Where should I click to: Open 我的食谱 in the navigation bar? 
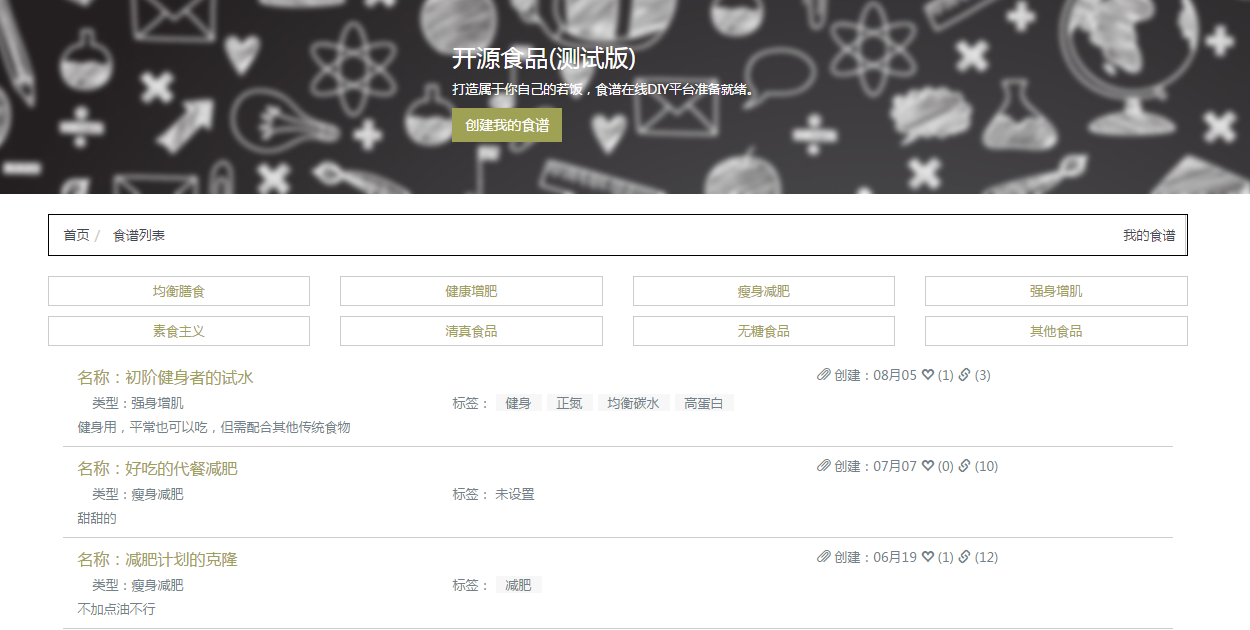1148,235
